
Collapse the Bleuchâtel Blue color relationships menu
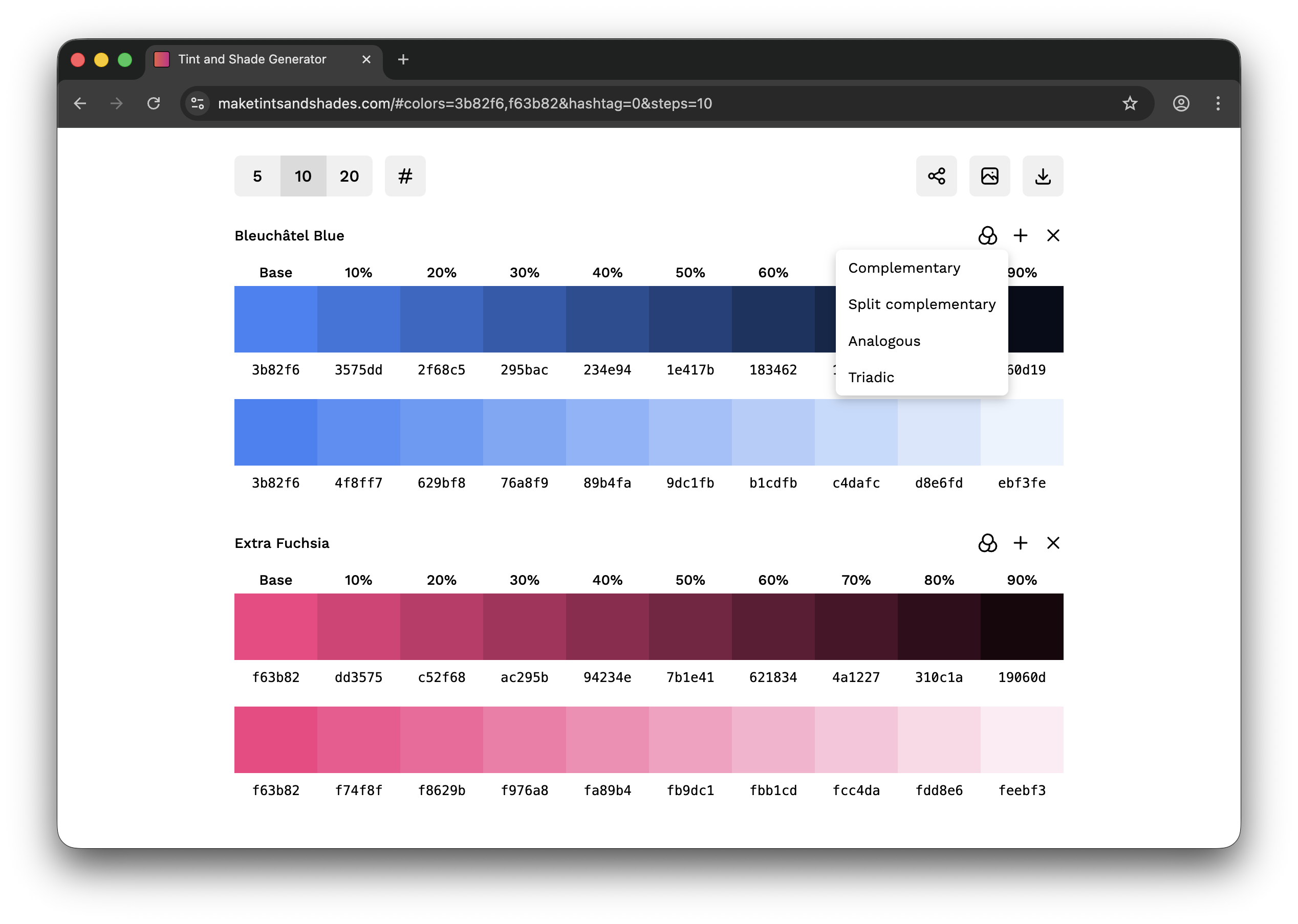(987, 235)
